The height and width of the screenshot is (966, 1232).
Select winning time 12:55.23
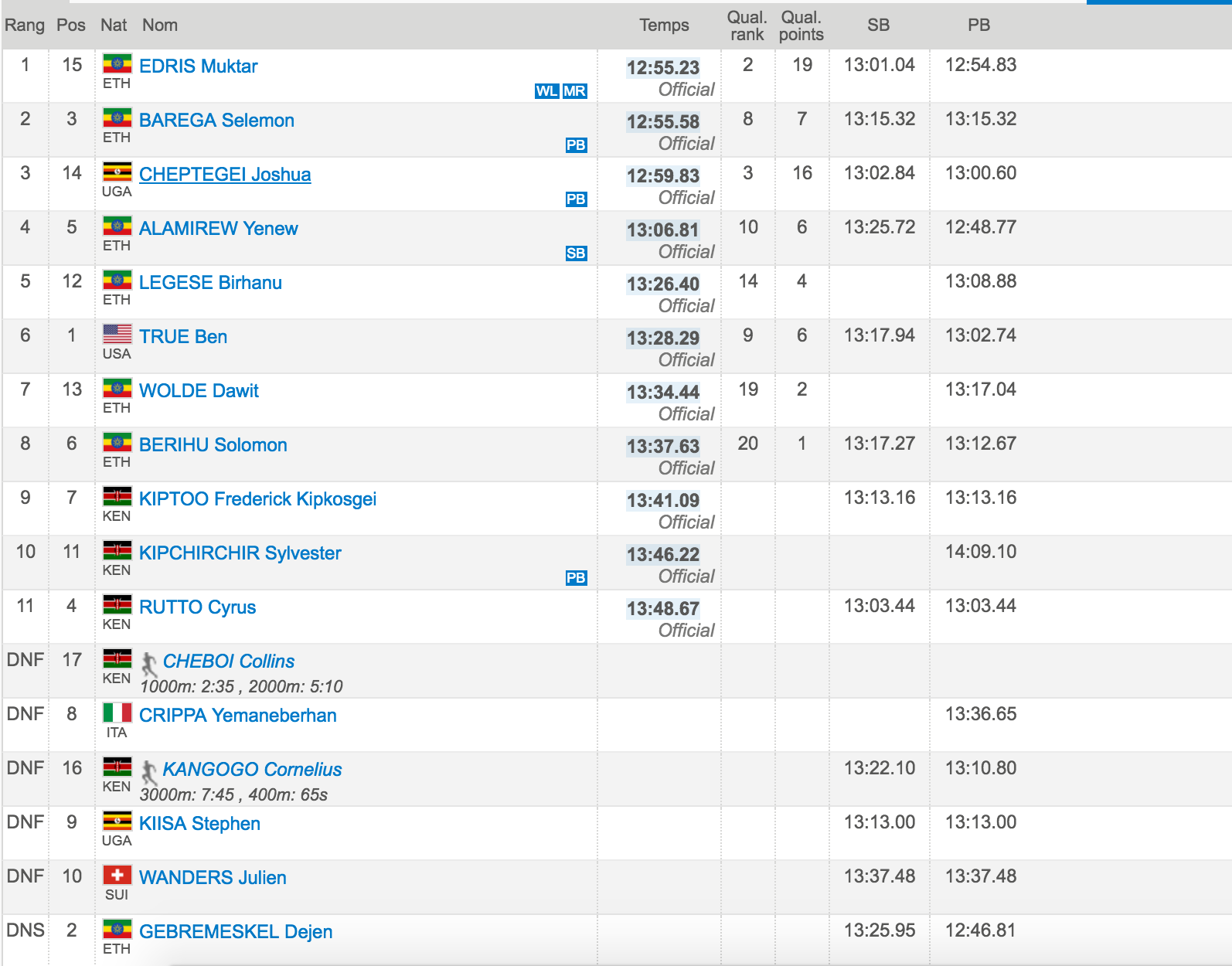663,68
